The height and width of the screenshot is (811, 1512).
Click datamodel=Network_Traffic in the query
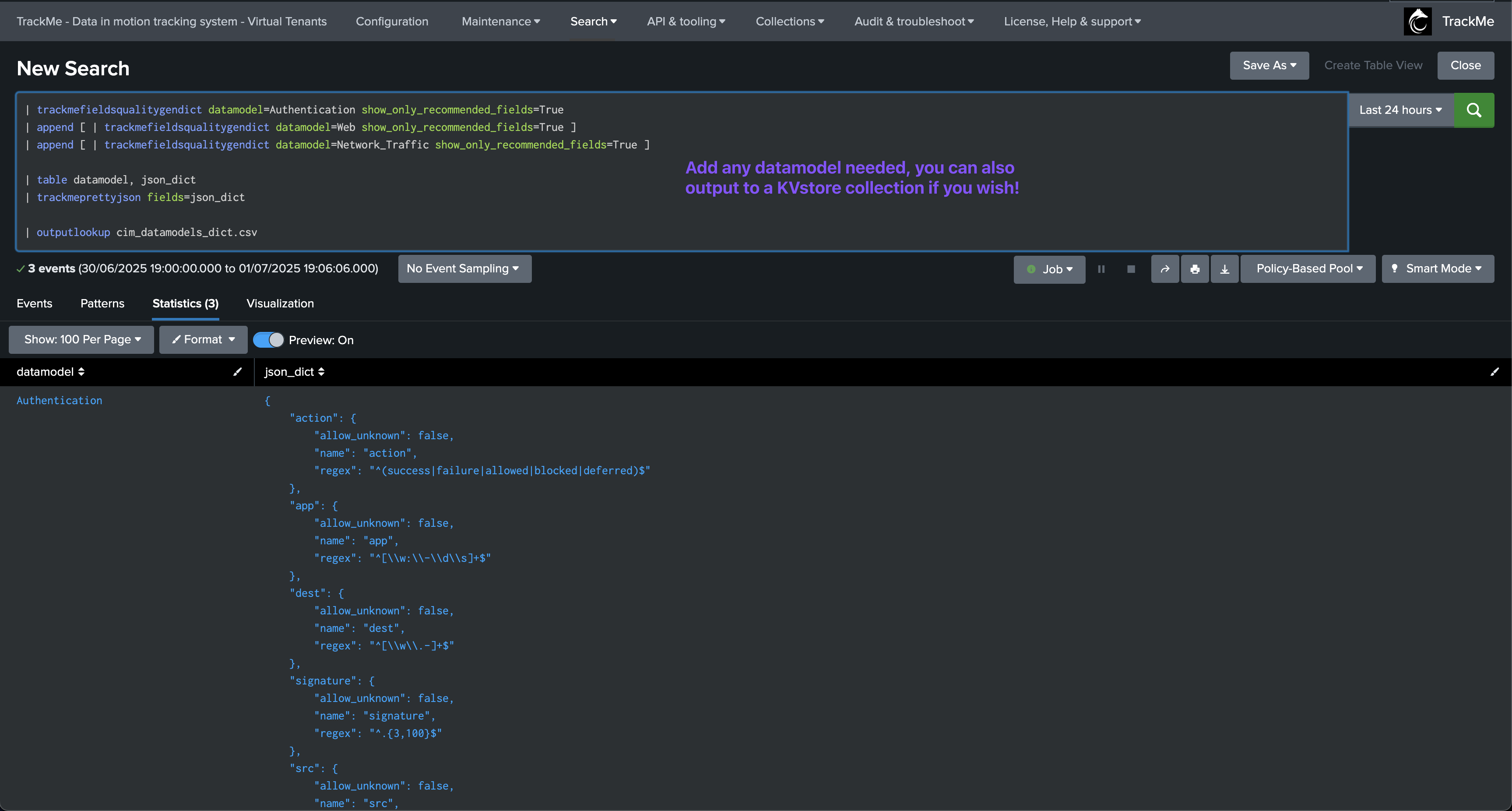pos(352,145)
